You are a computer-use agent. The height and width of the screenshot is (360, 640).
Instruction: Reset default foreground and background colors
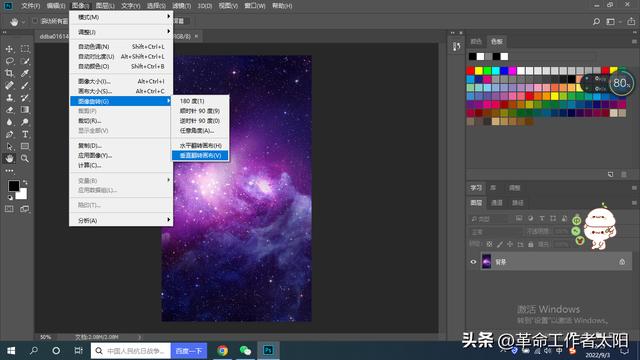click(10, 198)
